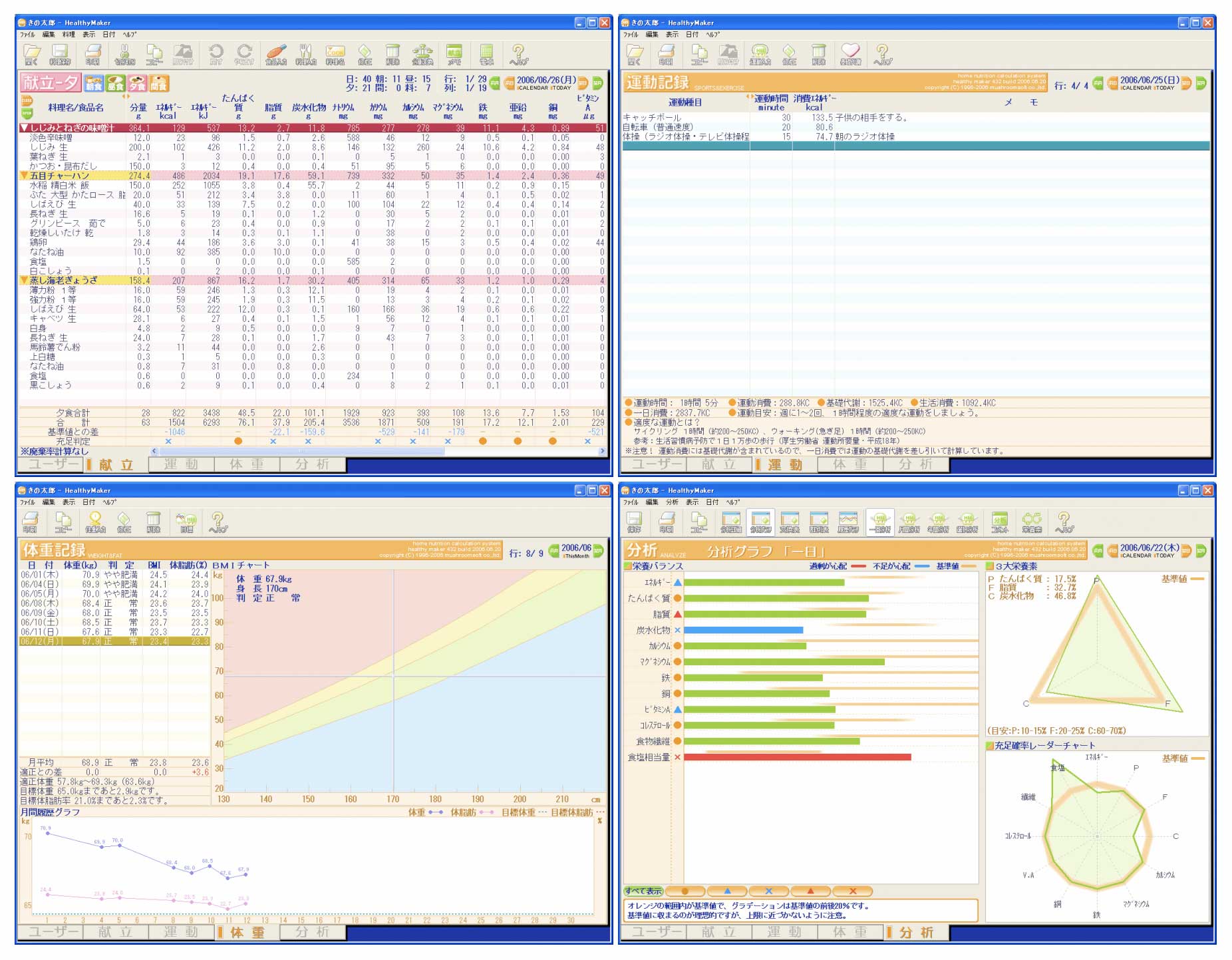Viewport: 1232px width, 960px height.
Task: Click the undo arrow in the menu window toolbar
Action: pyautogui.click(x=216, y=54)
